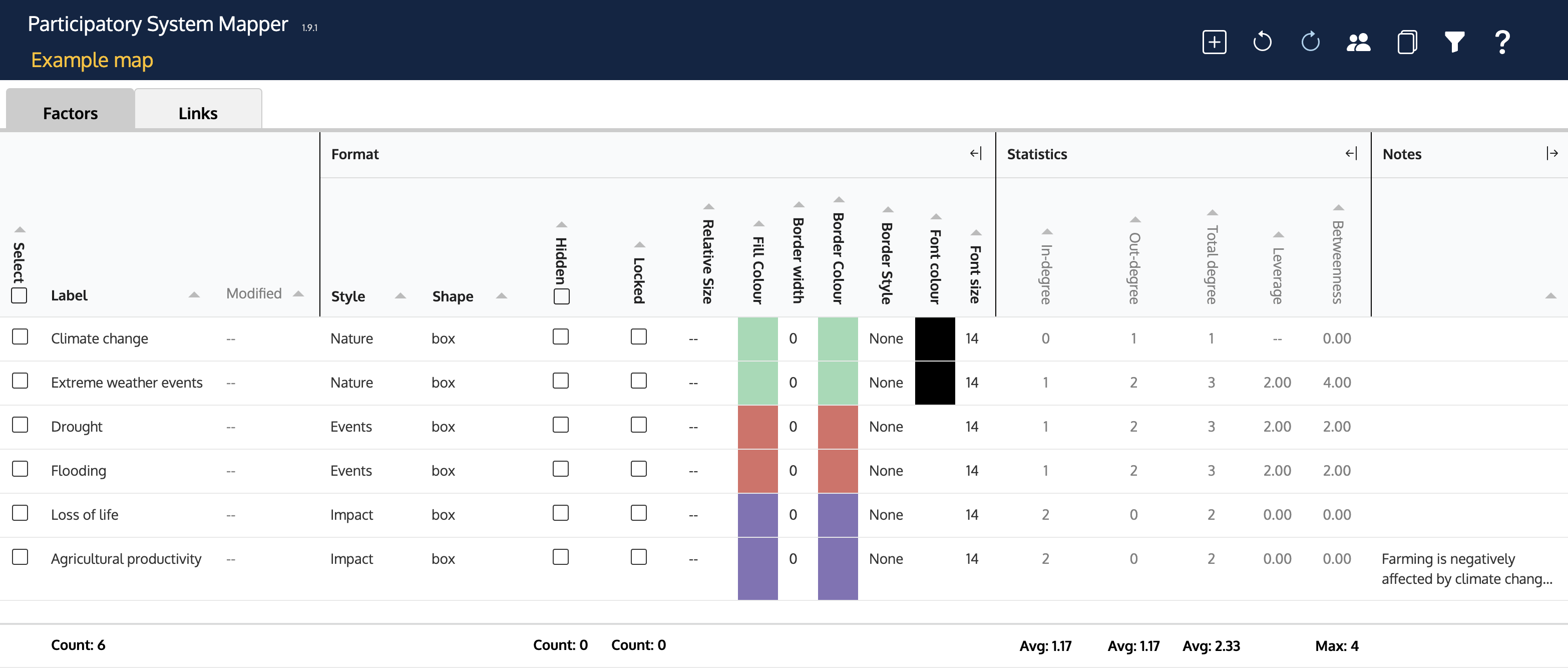Open the filter funnel icon

coord(1454,42)
